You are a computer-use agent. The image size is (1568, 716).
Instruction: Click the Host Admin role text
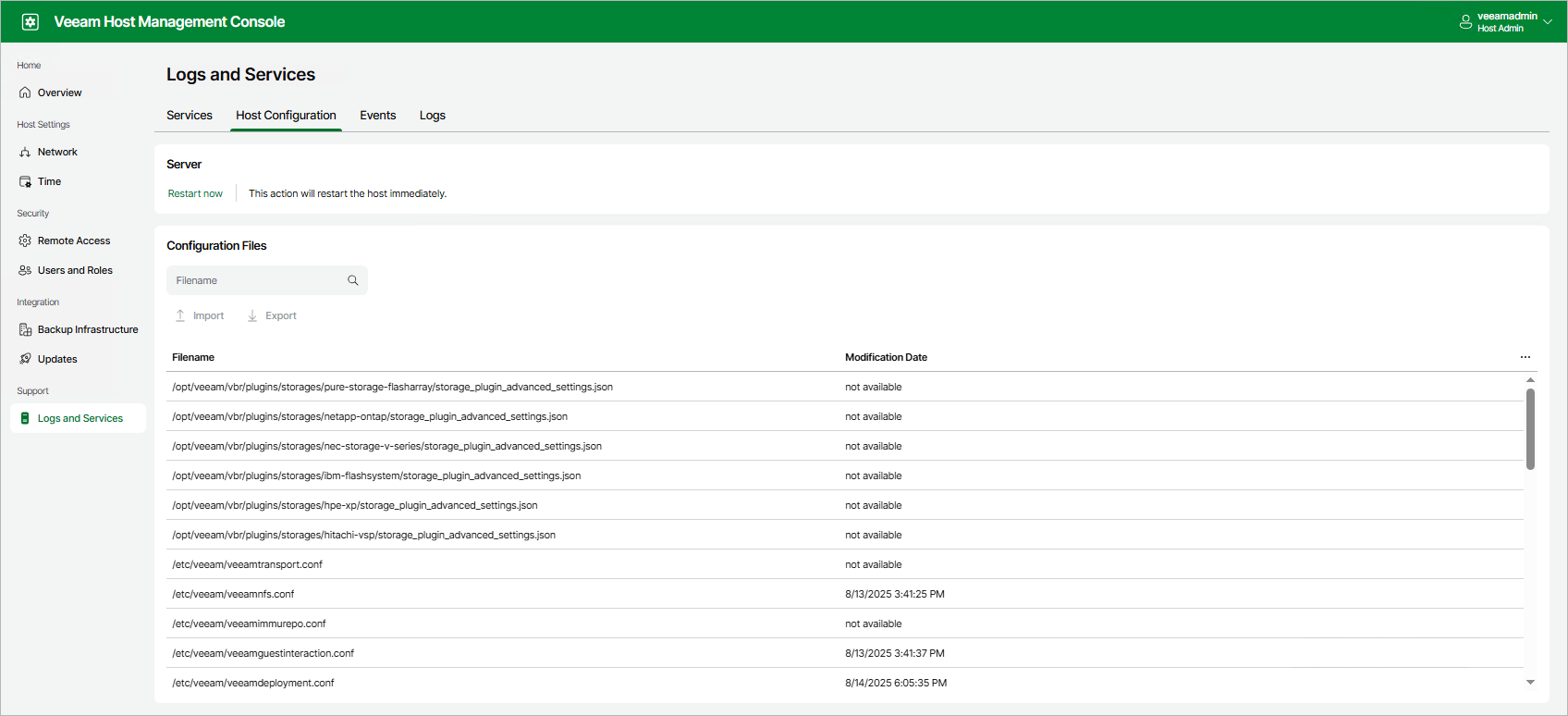click(x=1501, y=29)
